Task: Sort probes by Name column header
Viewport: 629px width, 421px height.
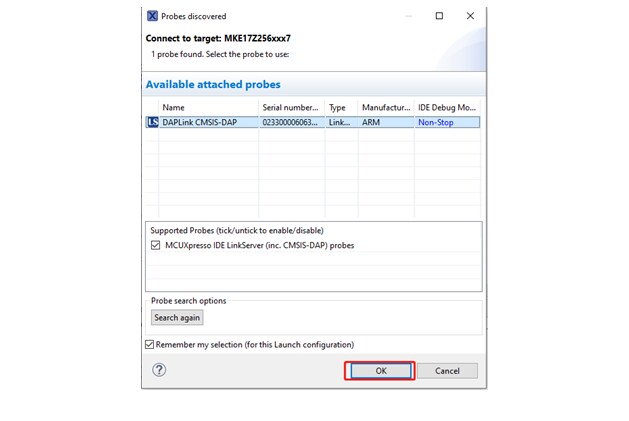Action: [209, 107]
